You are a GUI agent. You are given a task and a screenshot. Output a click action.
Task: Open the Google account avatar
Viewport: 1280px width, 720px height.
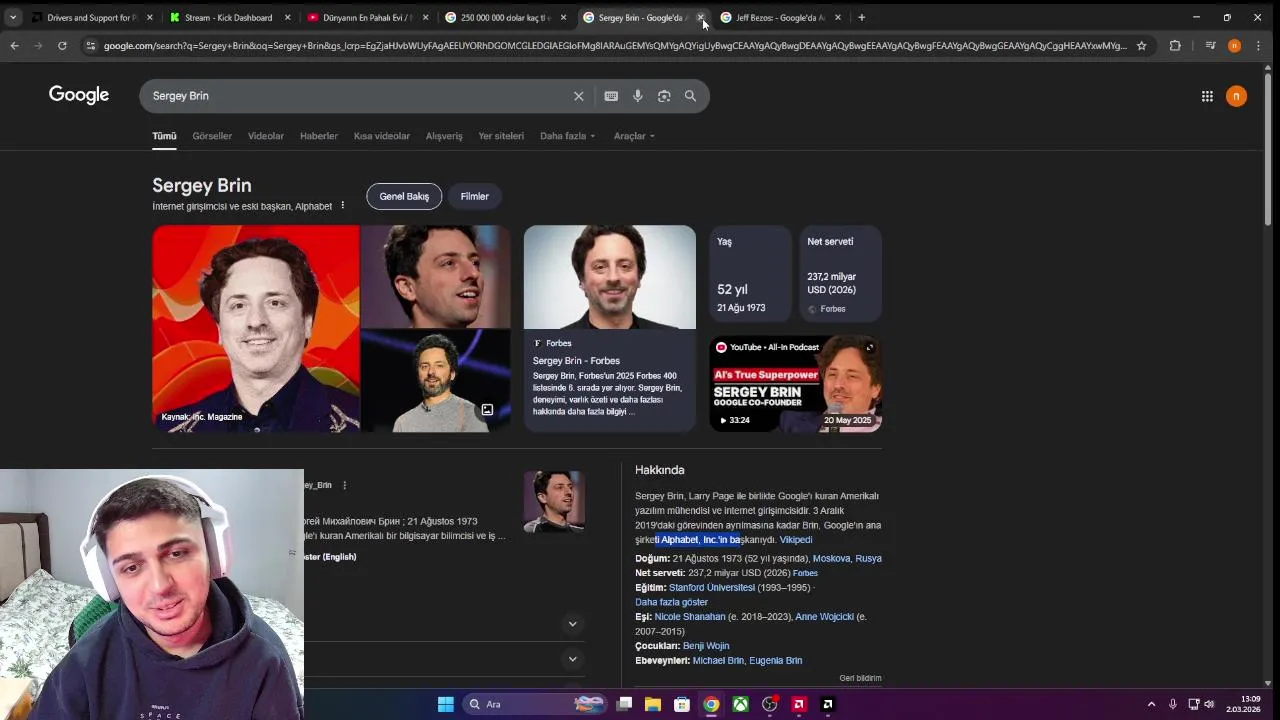(x=1237, y=96)
